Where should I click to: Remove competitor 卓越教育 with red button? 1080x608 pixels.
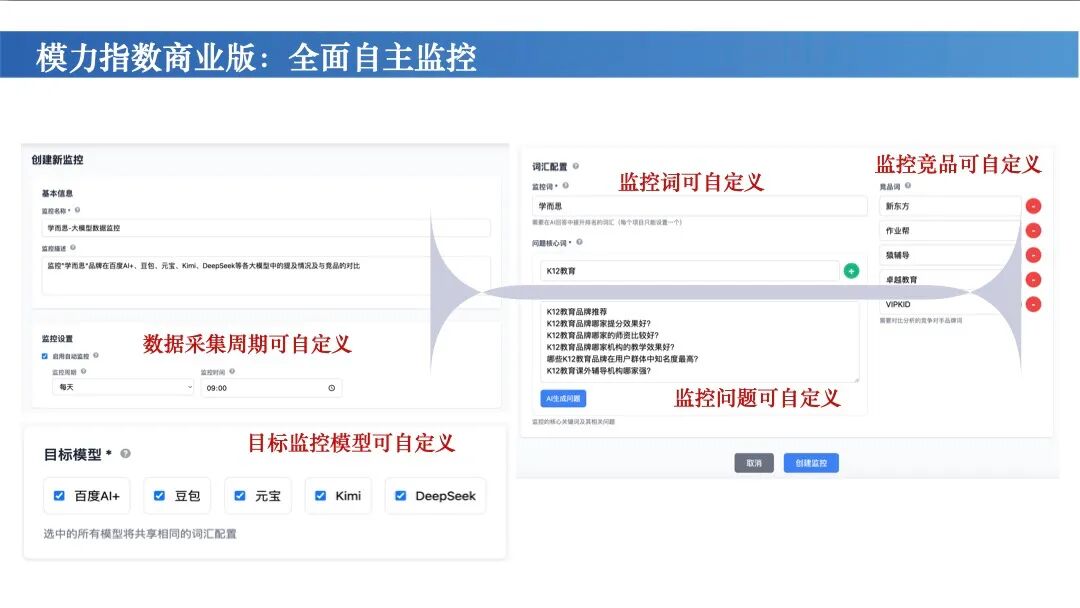pos(1033,280)
